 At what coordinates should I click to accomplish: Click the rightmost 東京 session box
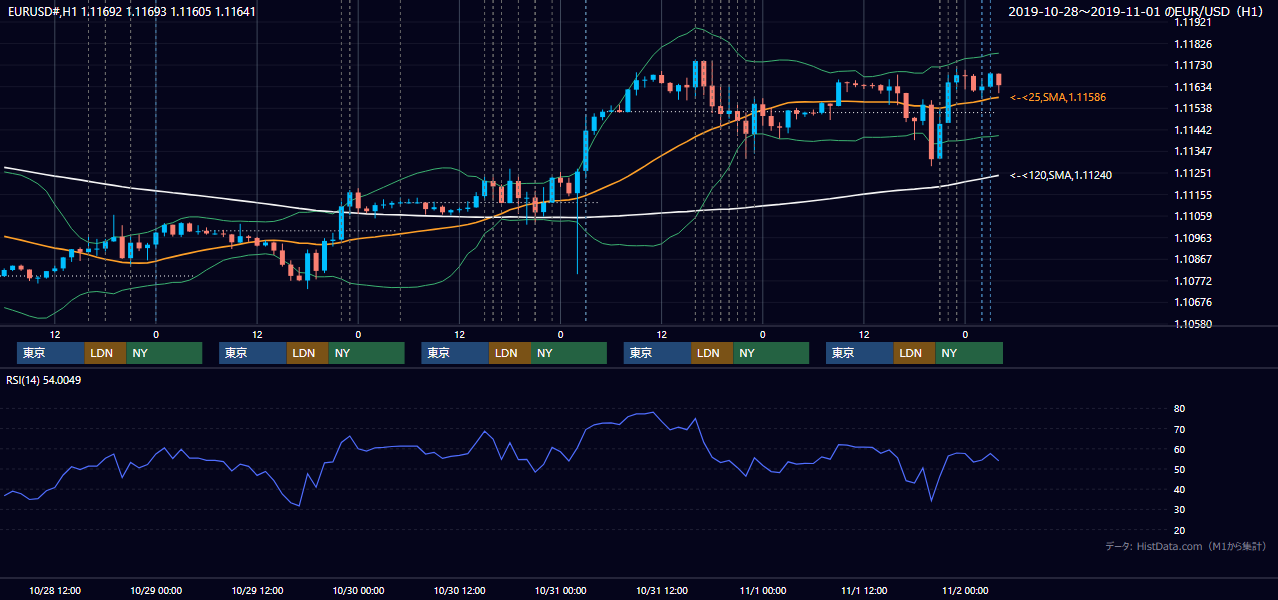click(860, 353)
